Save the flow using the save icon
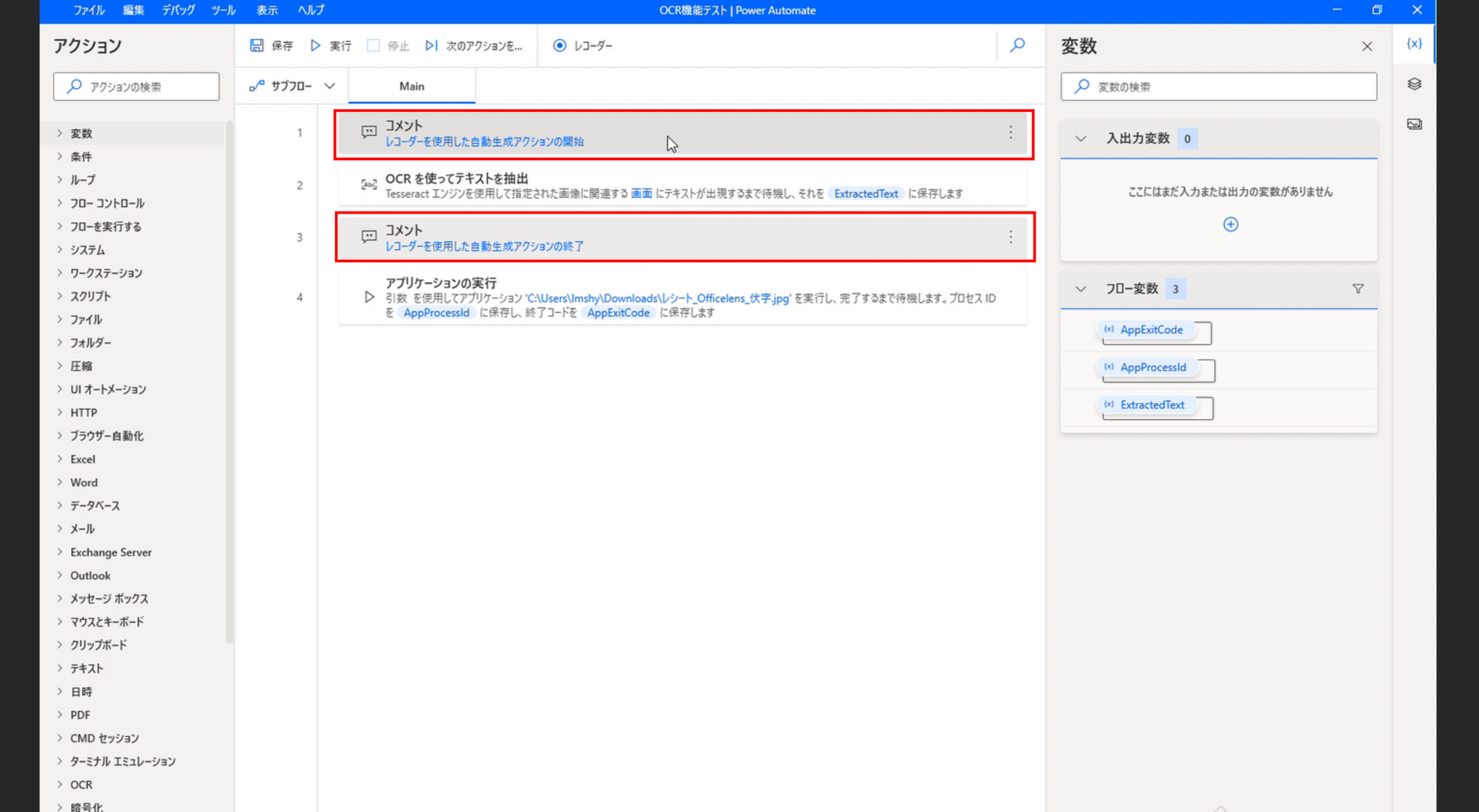Viewport: 1479px width, 812px height. (257, 45)
